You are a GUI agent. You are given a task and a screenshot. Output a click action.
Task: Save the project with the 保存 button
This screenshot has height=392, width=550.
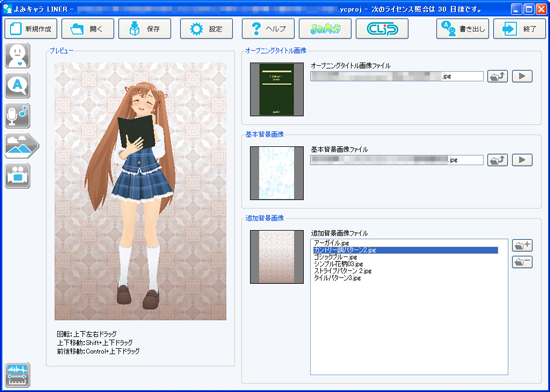[145, 29]
